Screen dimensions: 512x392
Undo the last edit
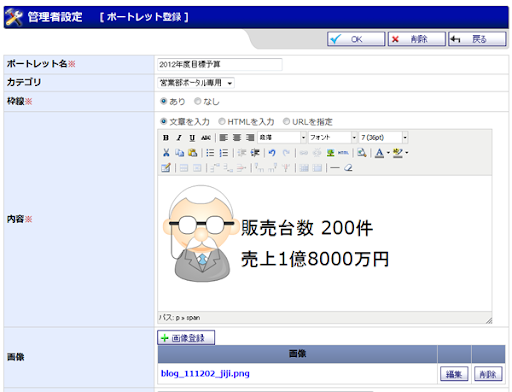coord(272,153)
